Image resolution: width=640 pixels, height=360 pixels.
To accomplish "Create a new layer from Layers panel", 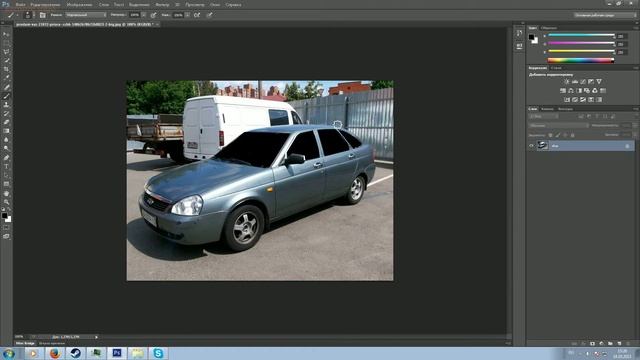I will [x=619, y=344].
